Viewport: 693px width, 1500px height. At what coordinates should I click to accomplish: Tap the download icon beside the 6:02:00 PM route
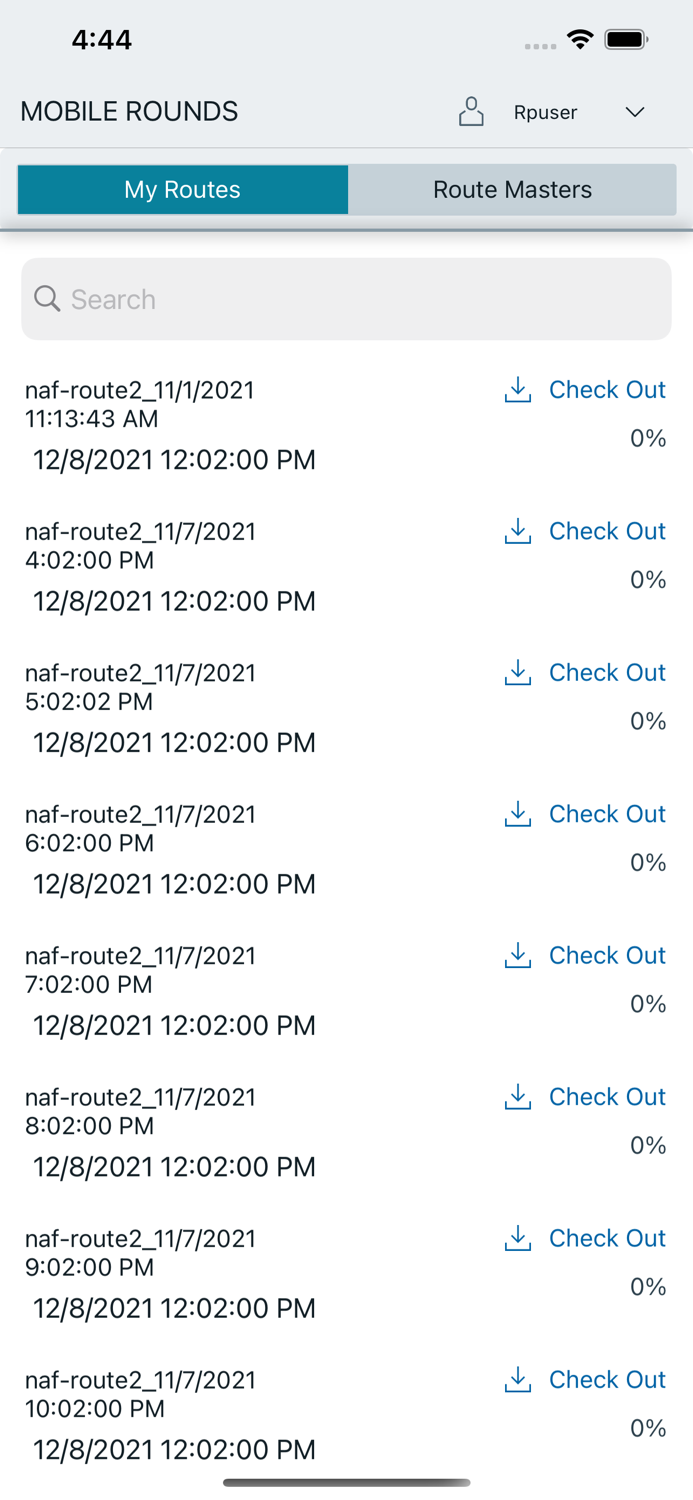pyautogui.click(x=518, y=814)
